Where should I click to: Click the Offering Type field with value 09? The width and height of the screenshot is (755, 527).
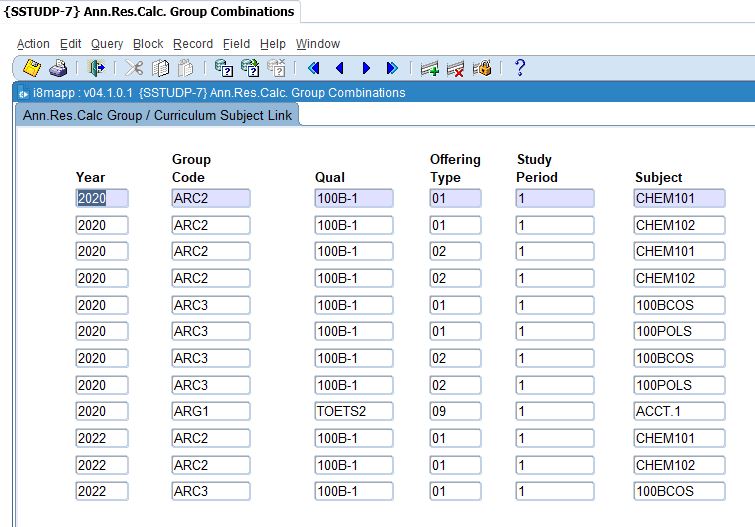(454, 411)
